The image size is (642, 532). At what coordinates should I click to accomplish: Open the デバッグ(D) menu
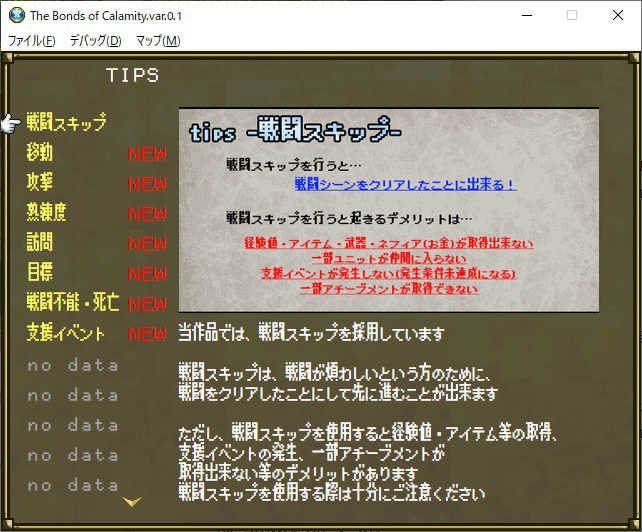coord(95,41)
